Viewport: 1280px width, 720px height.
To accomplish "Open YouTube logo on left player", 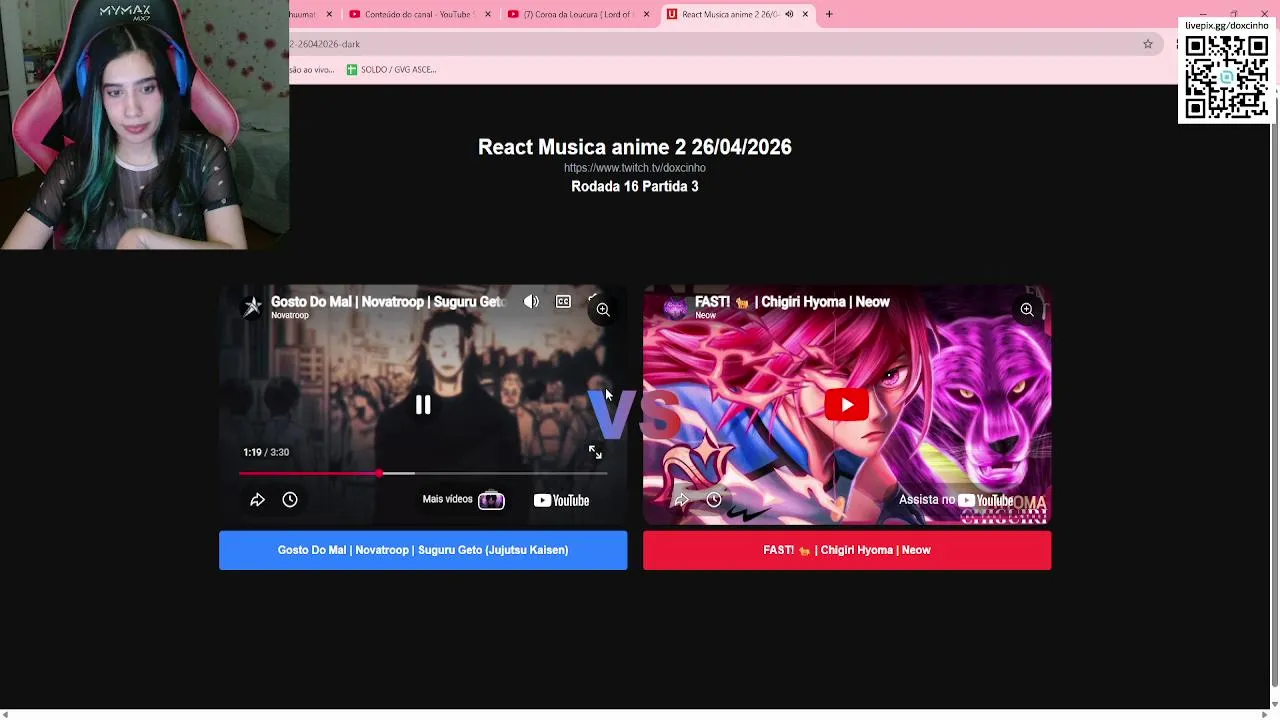I will click(x=561, y=501).
